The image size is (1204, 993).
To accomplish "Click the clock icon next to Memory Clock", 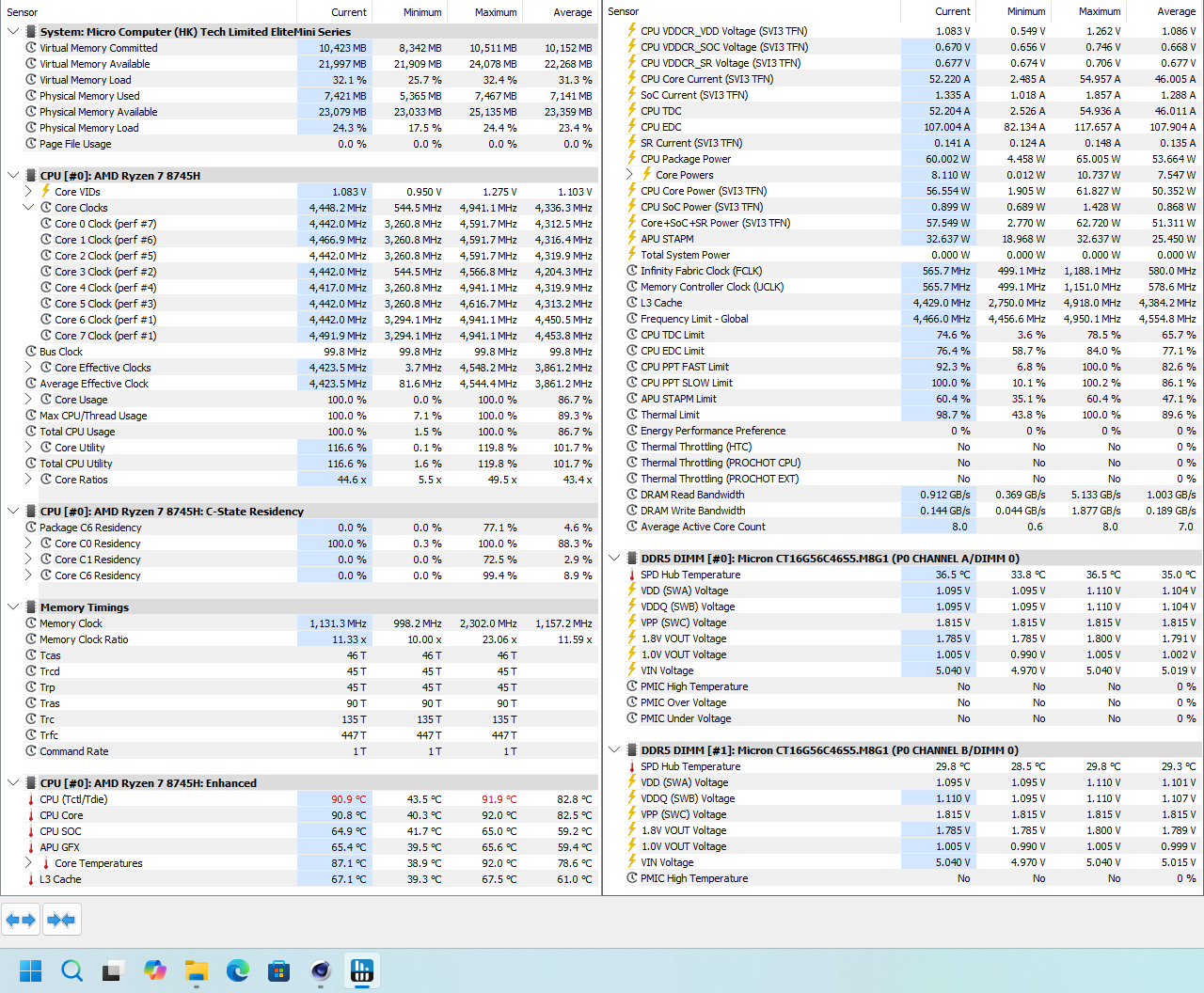I will tap(31, 623).
